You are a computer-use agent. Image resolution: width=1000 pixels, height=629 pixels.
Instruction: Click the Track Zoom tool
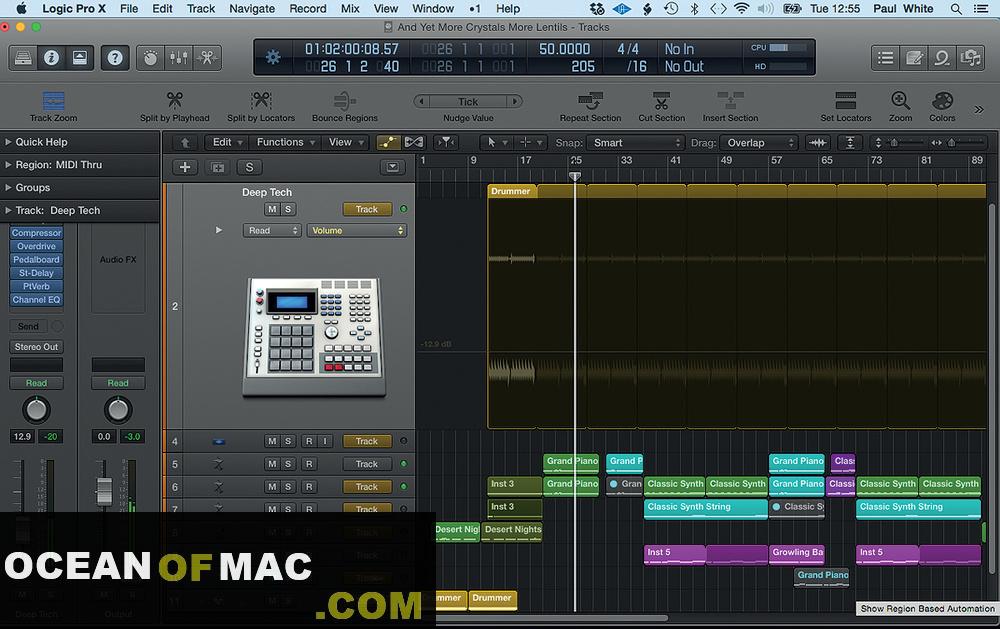54,106
